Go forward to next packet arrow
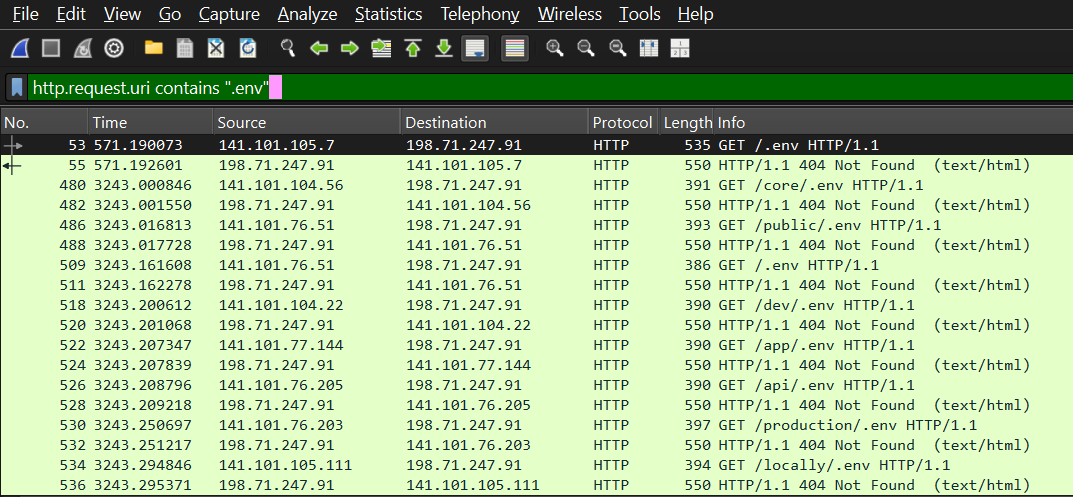The image size is (1073, 497). point(350,49)
